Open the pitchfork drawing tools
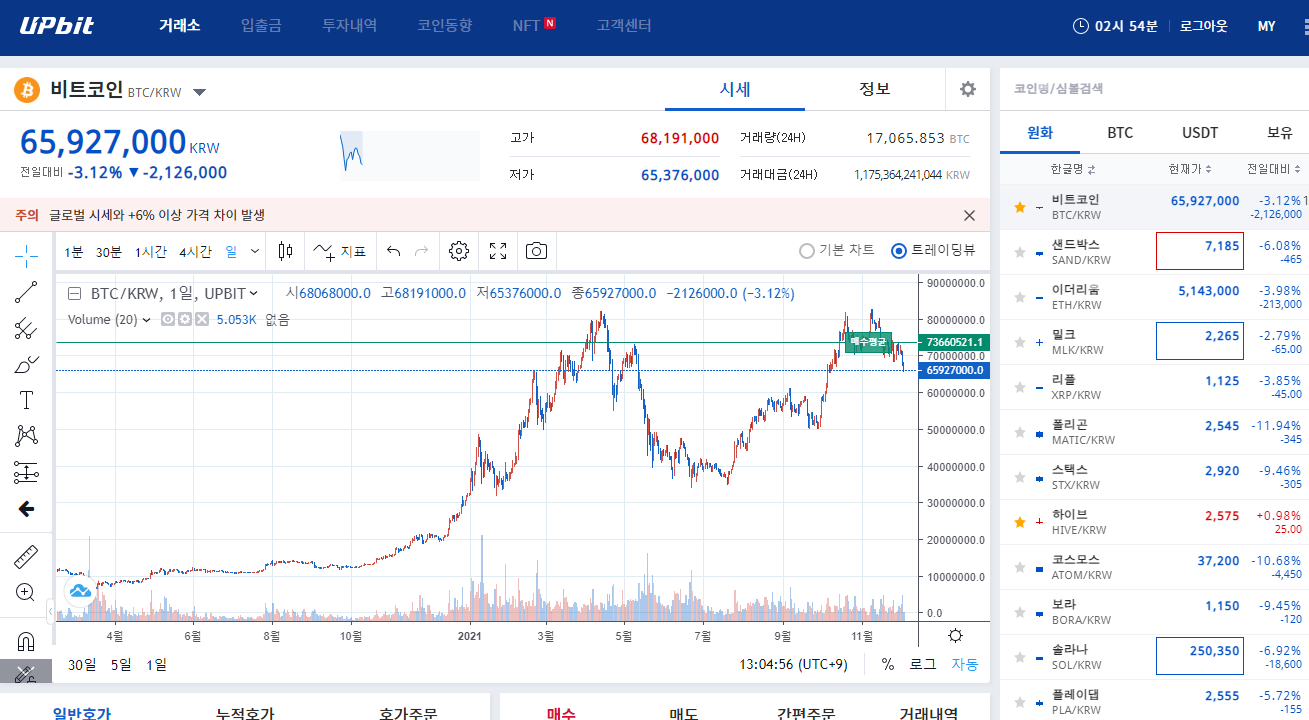This screenshot has height=720, width=1309. (26, 328)
